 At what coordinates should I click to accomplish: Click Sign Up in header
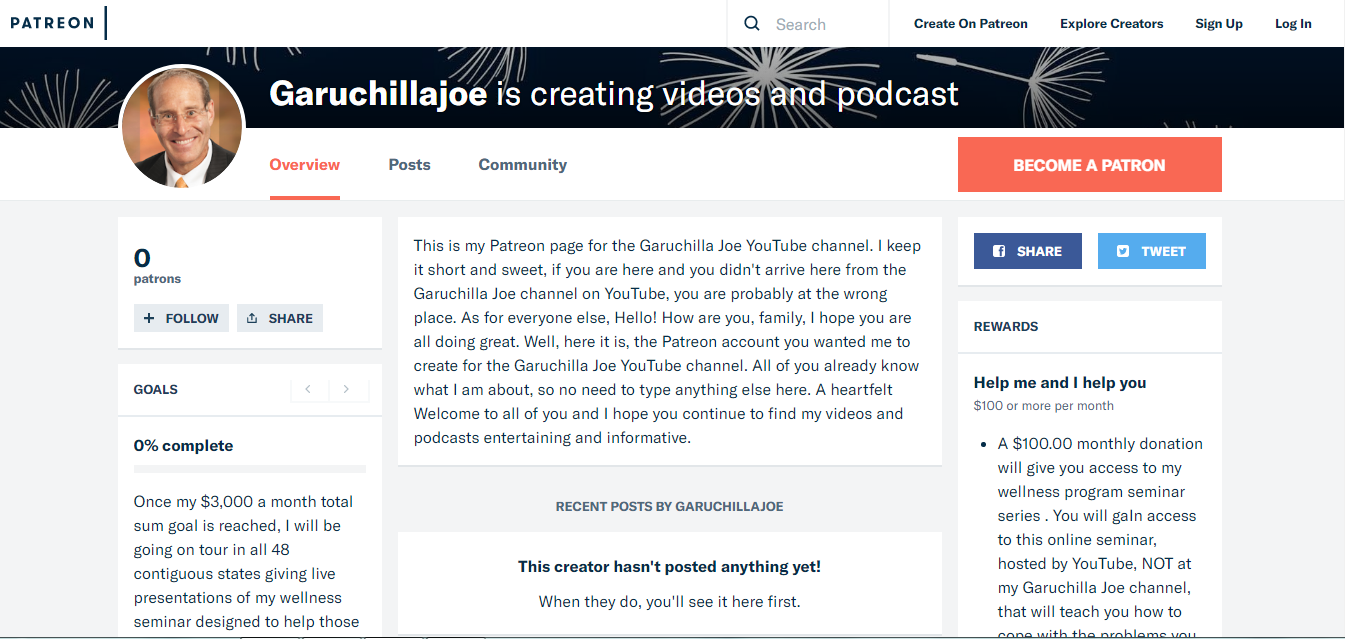tap(1219, 24)
